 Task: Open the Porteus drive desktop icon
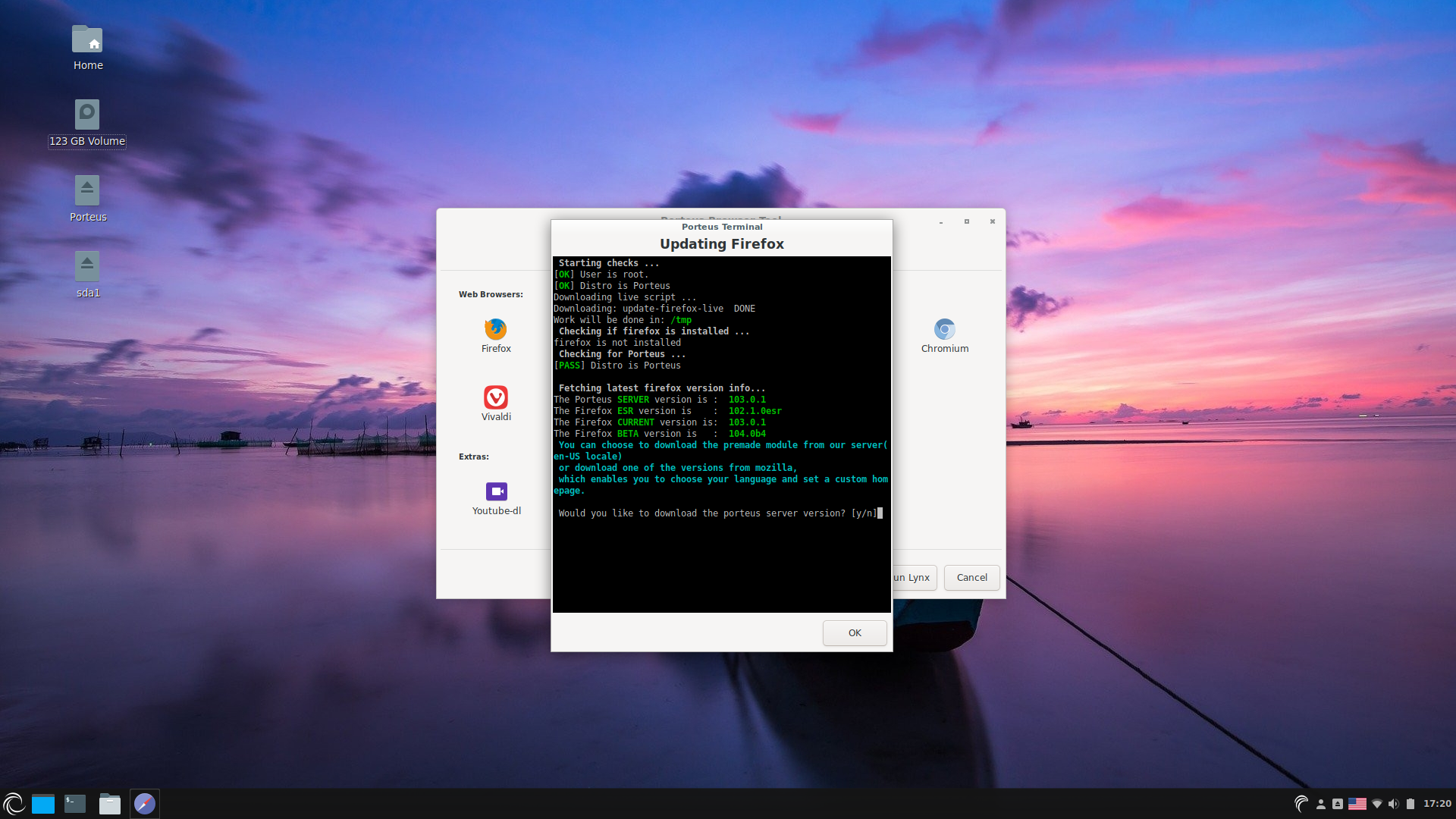(87, 190)
